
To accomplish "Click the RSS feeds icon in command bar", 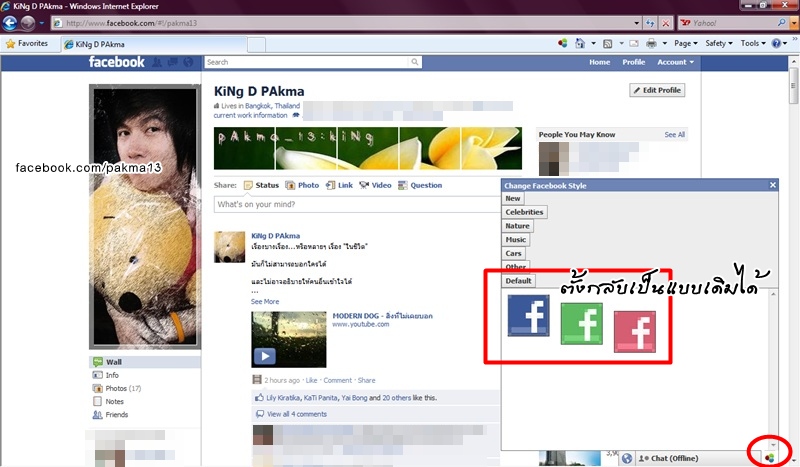I will point(607,44).
